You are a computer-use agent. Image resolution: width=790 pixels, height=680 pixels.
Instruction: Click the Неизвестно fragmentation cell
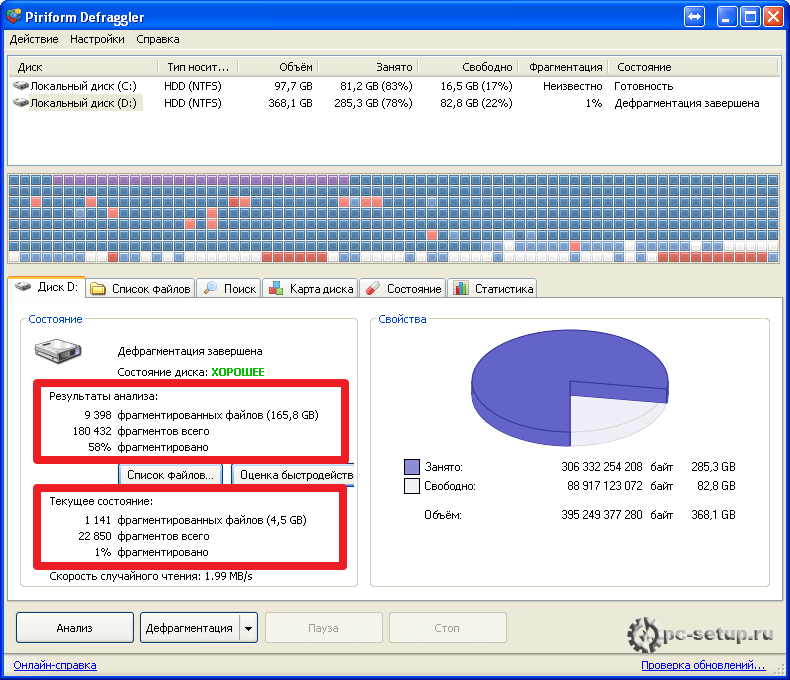[x=572, y=86]
